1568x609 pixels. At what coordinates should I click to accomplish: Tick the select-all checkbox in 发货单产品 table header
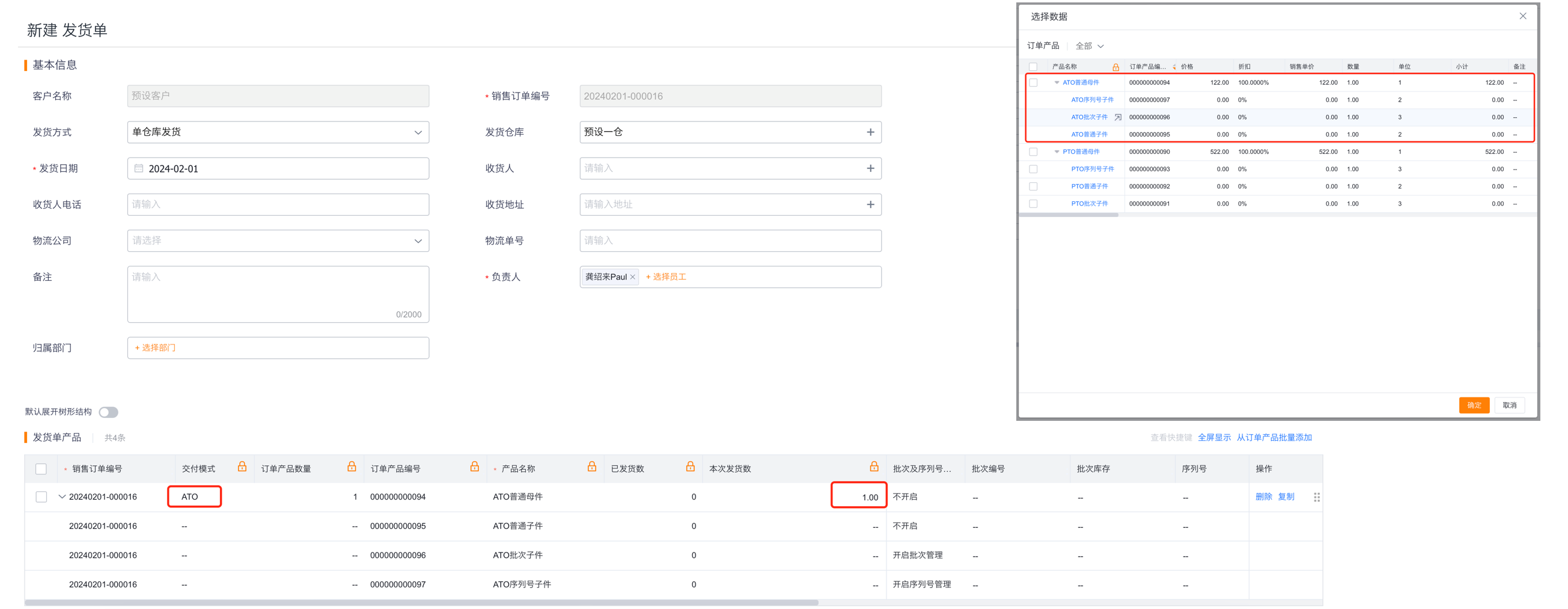[x=41, y=469]
